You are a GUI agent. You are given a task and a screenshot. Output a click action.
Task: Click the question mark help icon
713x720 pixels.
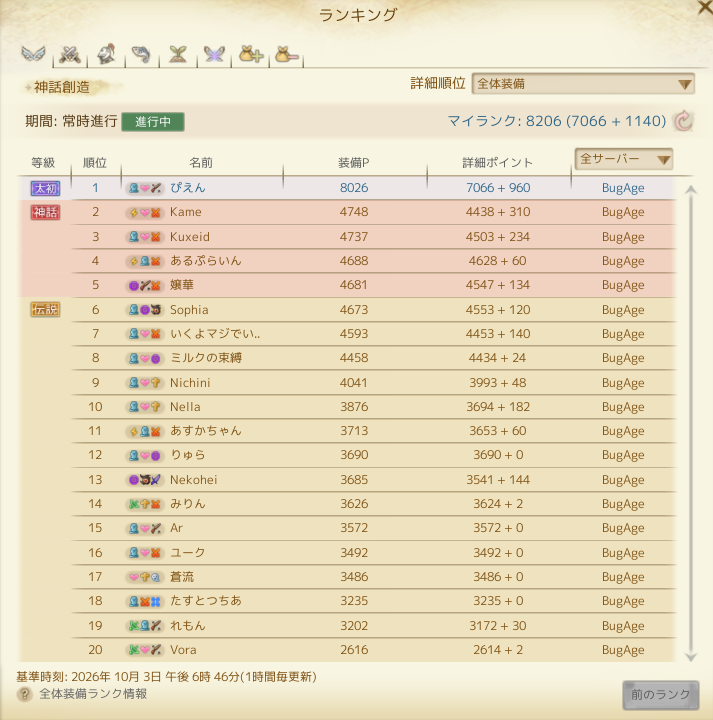click(x=24, y=694)
